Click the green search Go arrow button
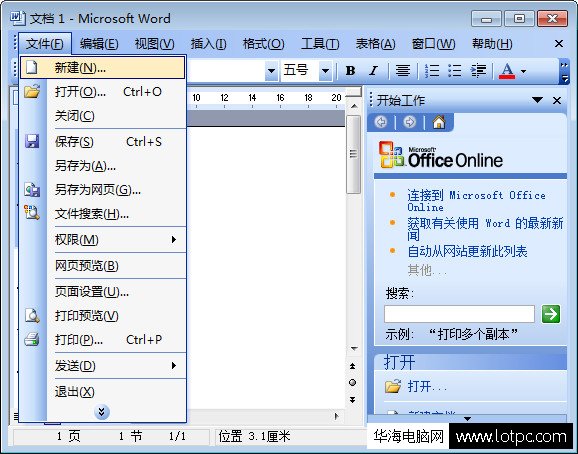This screenshot has width=578, height=454. [551, 314]
